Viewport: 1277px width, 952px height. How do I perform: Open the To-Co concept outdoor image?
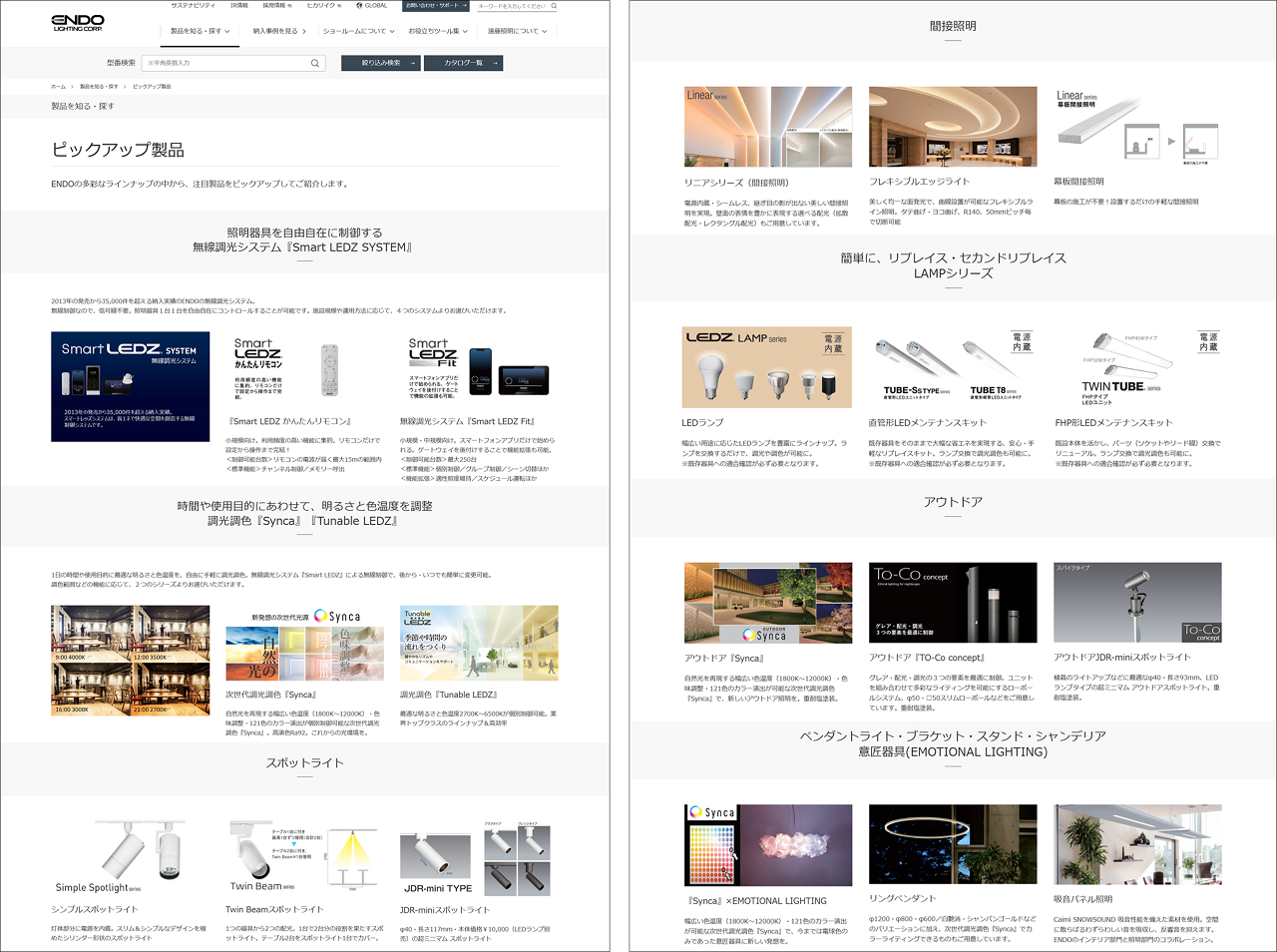952,603
